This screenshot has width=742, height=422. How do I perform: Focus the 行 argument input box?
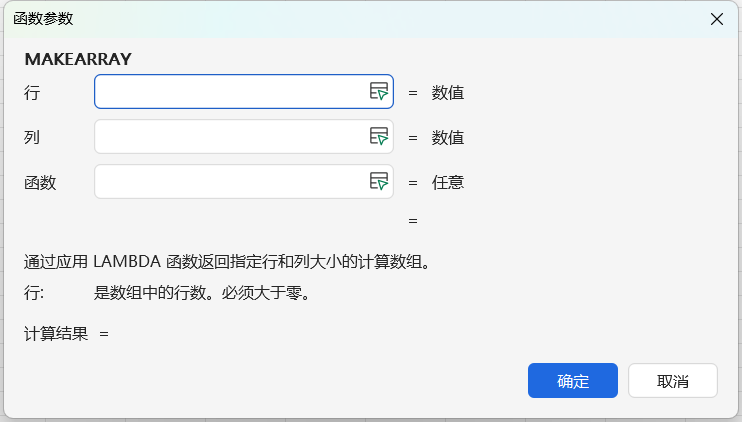(x=230, y=92)
